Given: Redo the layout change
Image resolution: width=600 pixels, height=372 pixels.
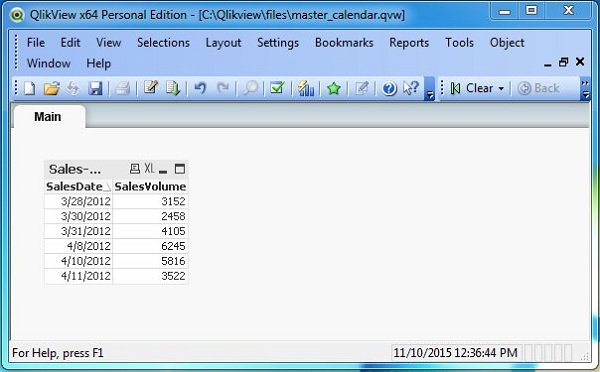Looking at the screenshot, I should [x=223, y=88].
